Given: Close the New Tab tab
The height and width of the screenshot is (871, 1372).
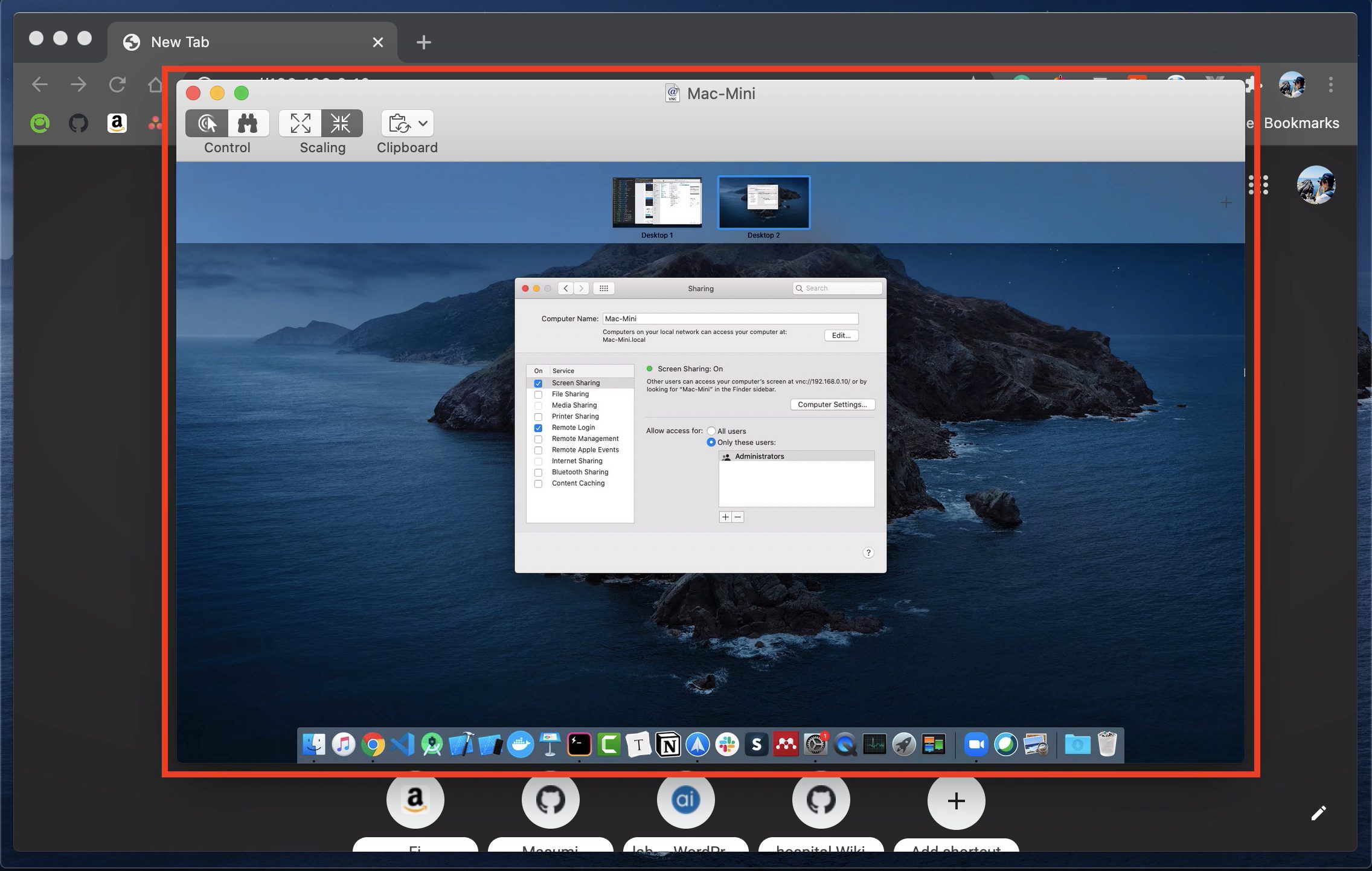Looking at the screenshot, I should tap(378, 42).
